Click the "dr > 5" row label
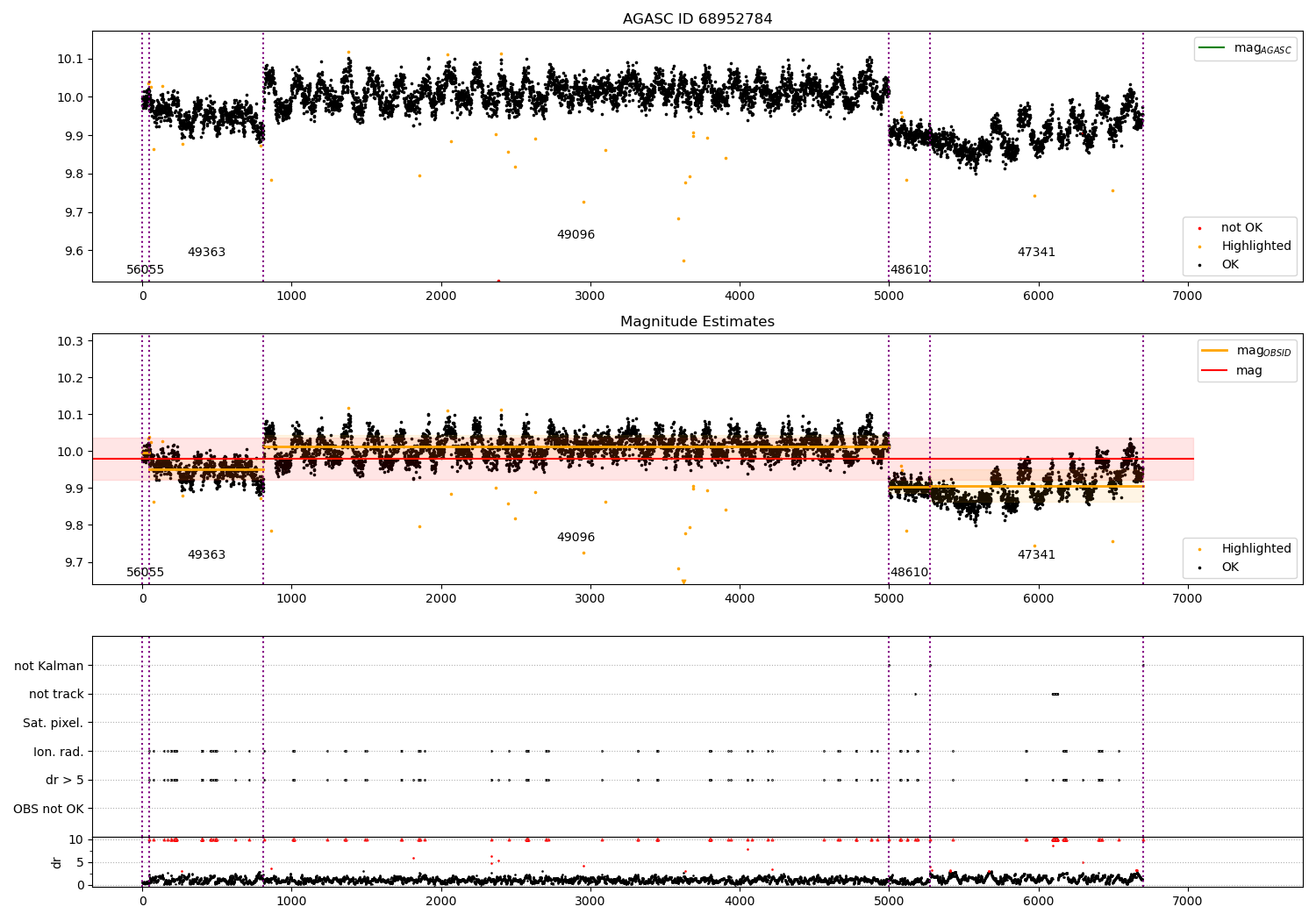The image size is (1316, 921). (x=65, y=781)
